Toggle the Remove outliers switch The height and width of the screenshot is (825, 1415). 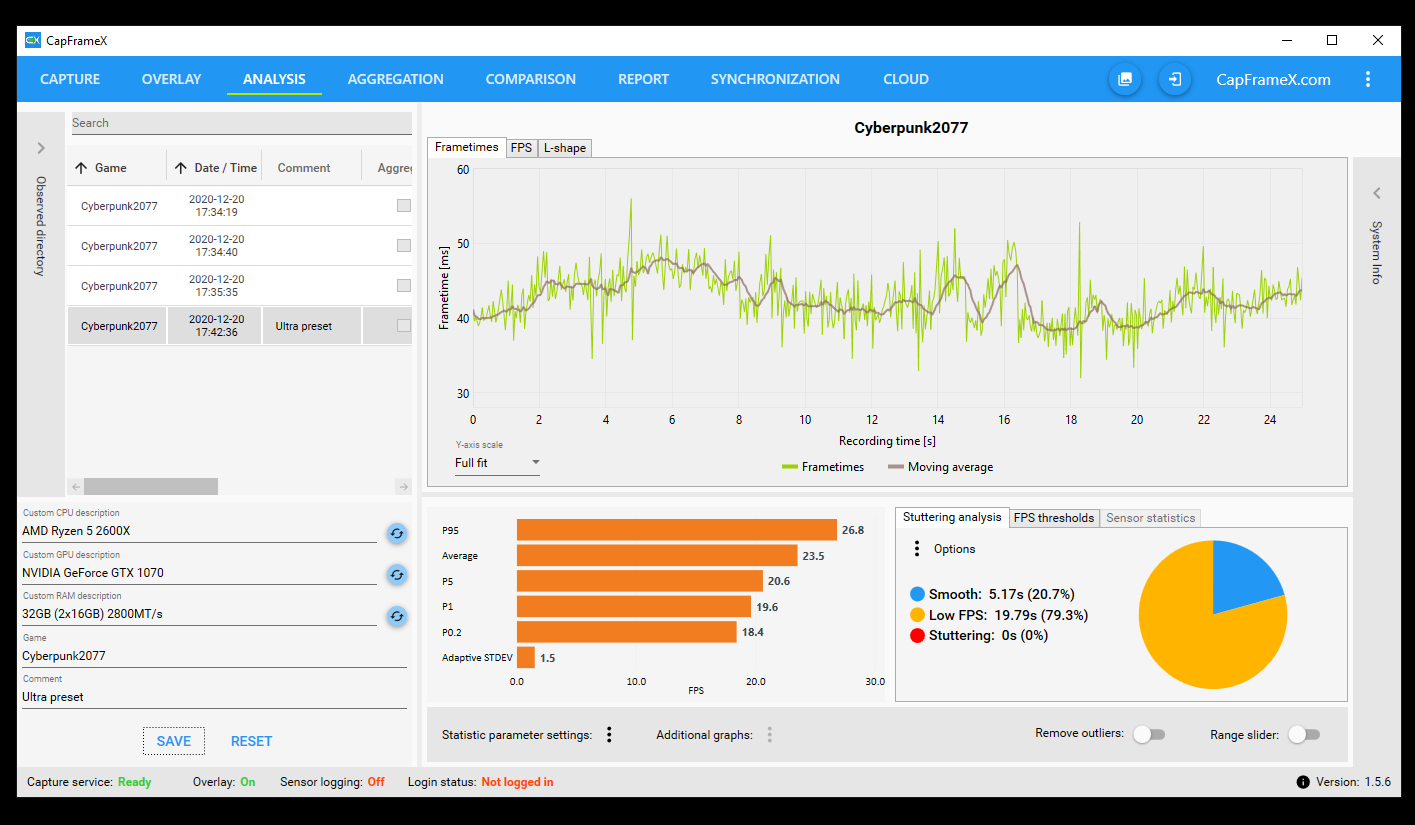coord(1149,735)
